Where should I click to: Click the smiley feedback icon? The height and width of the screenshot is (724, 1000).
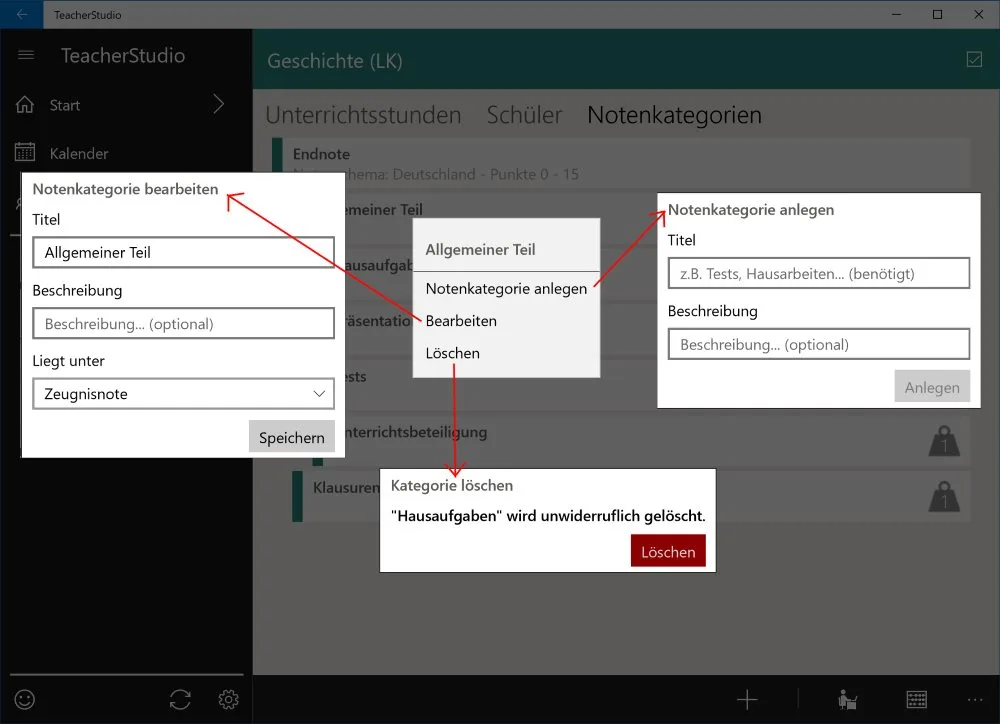click(25, 700)
